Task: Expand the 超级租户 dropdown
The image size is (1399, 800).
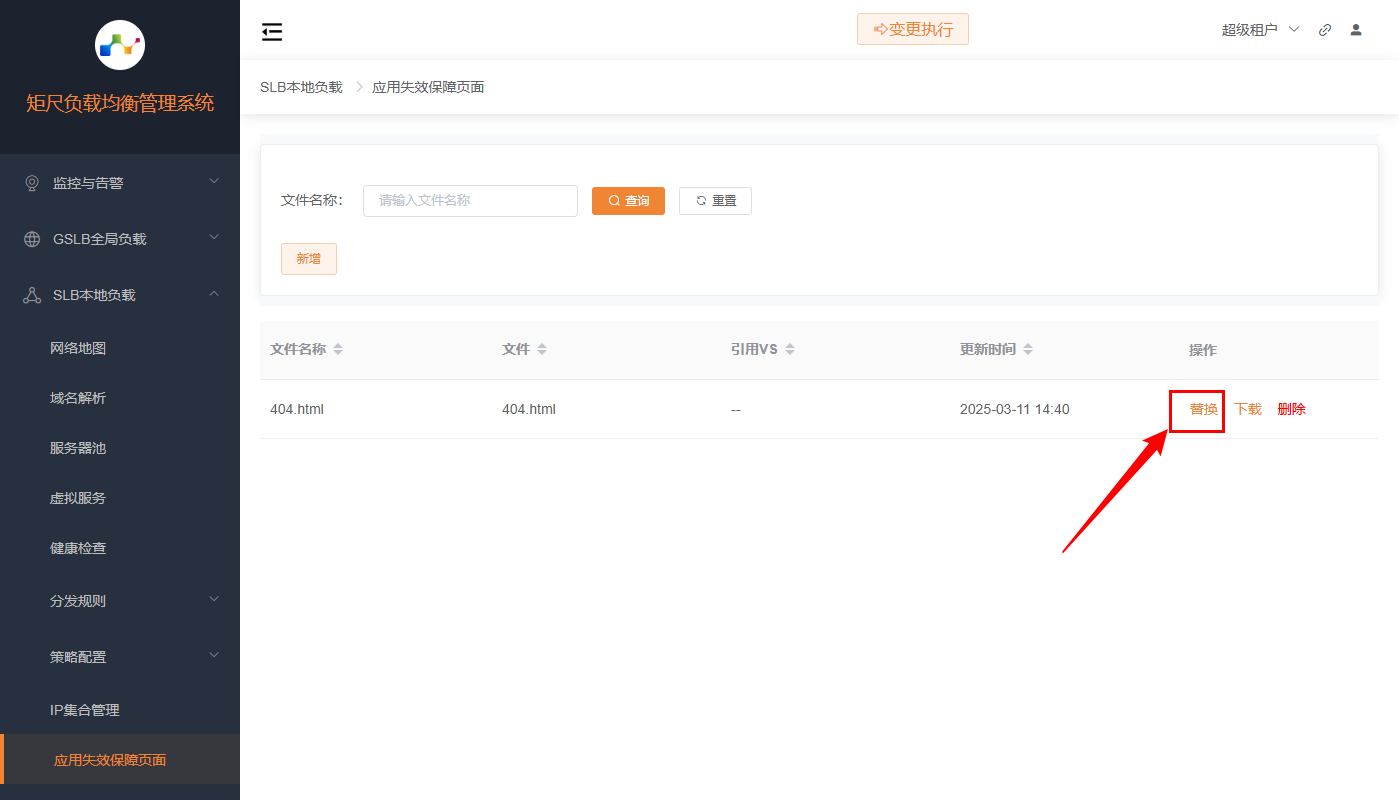Action: pyautogui.click(x=1259, y=29)
